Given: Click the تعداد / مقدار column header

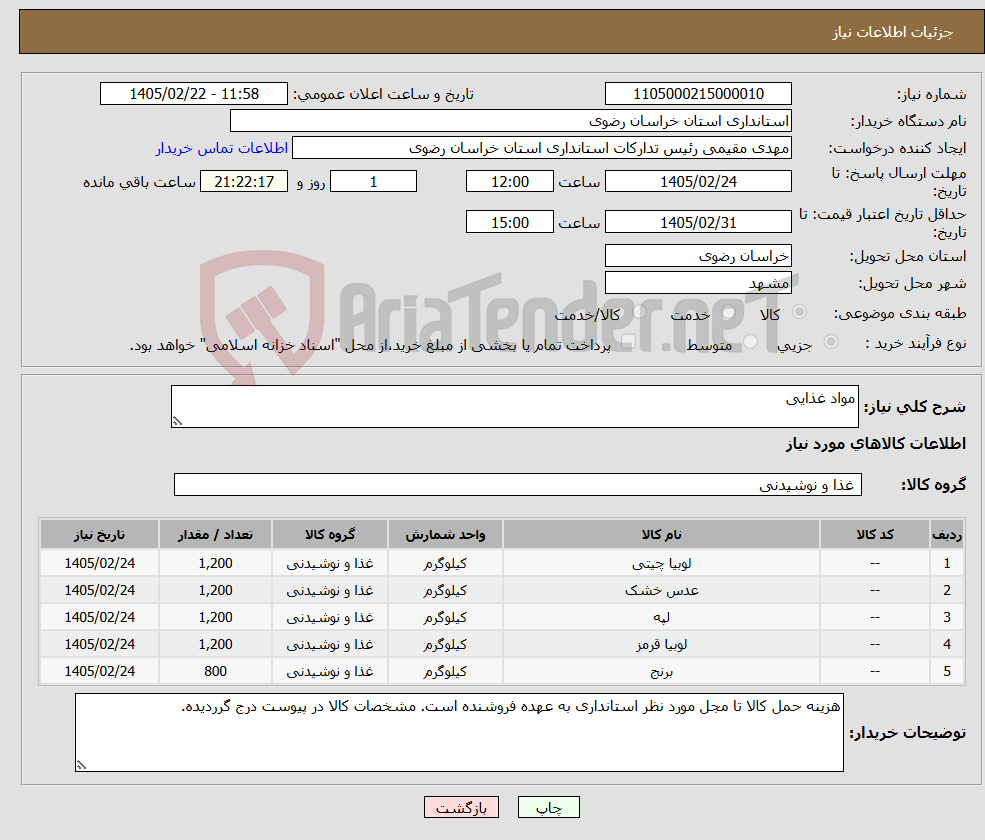Looking at the screenshot, I should click(215, 535).
